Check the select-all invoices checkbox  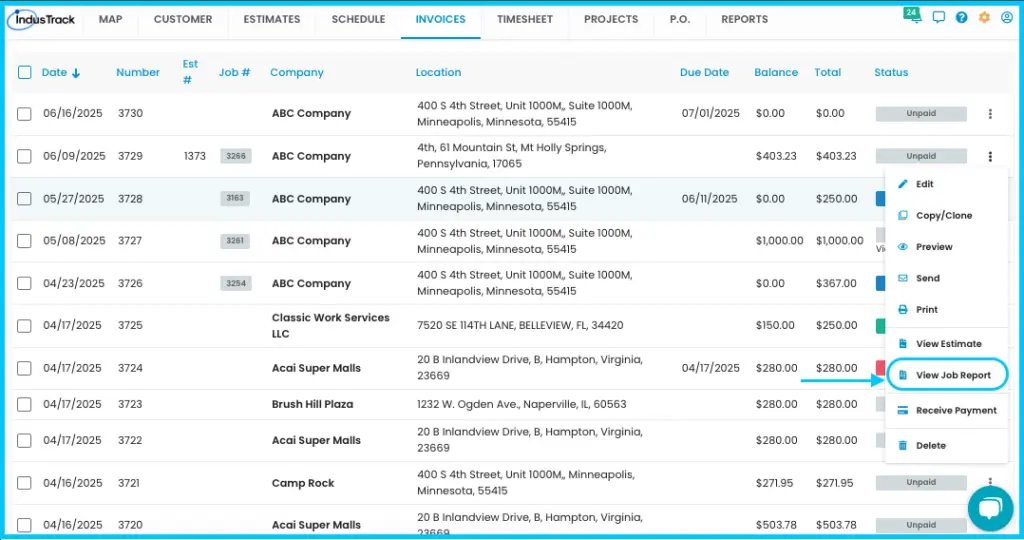[25, 72]
